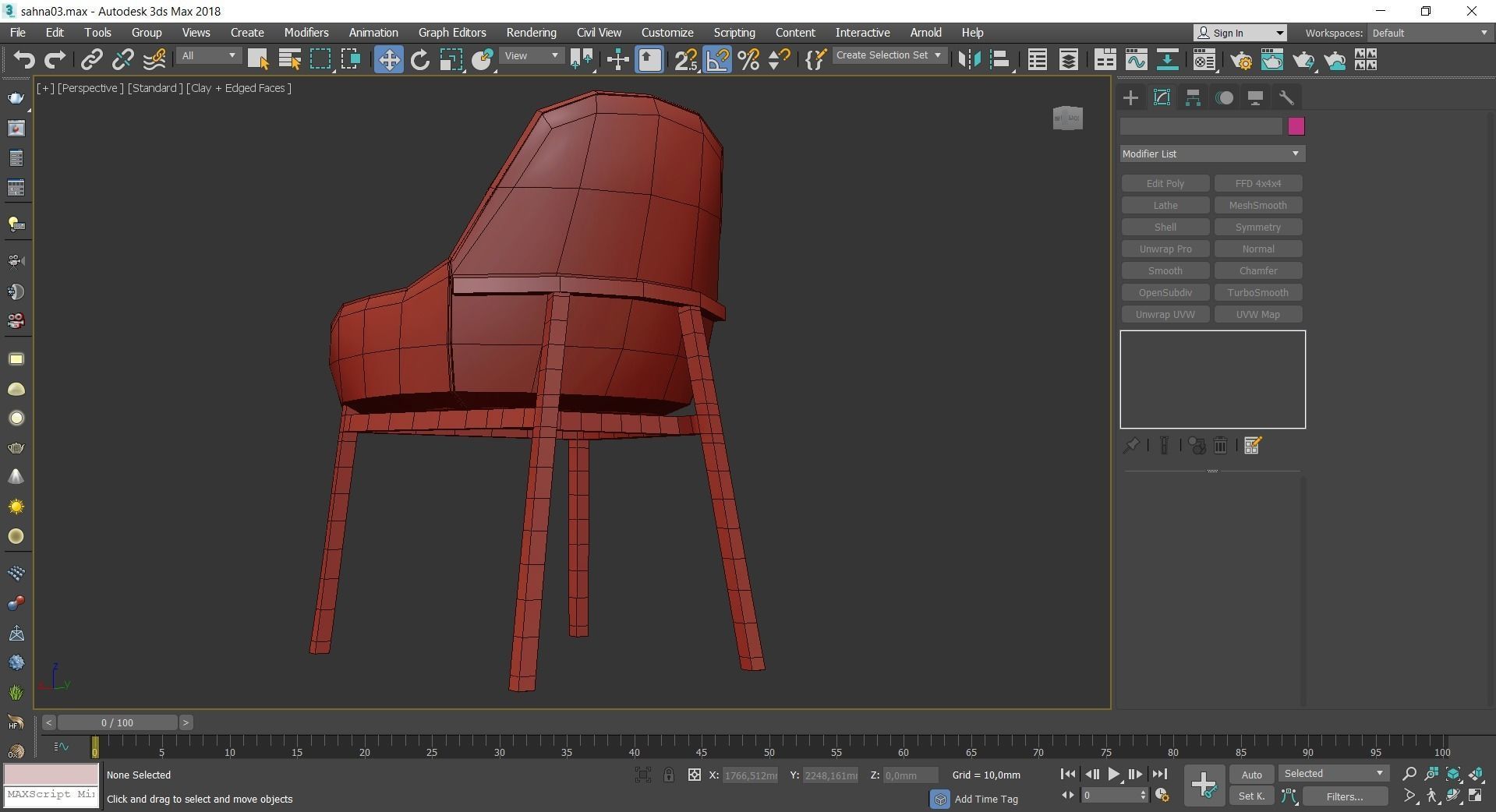Activate Select and Move tool
Viewport: 1496px width, 812px height.
pos(388,59)
